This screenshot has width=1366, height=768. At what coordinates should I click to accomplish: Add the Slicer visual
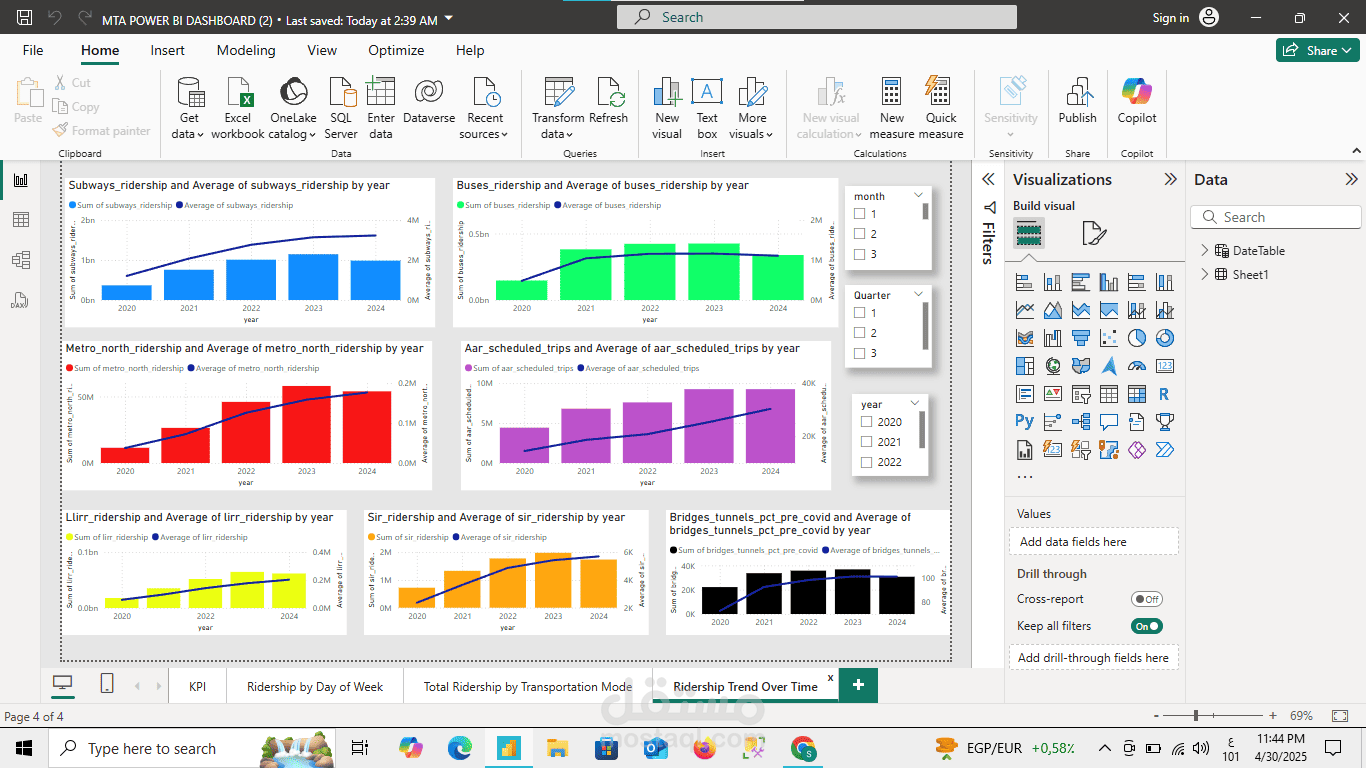pyautogui.click(x=1080, y=394)
